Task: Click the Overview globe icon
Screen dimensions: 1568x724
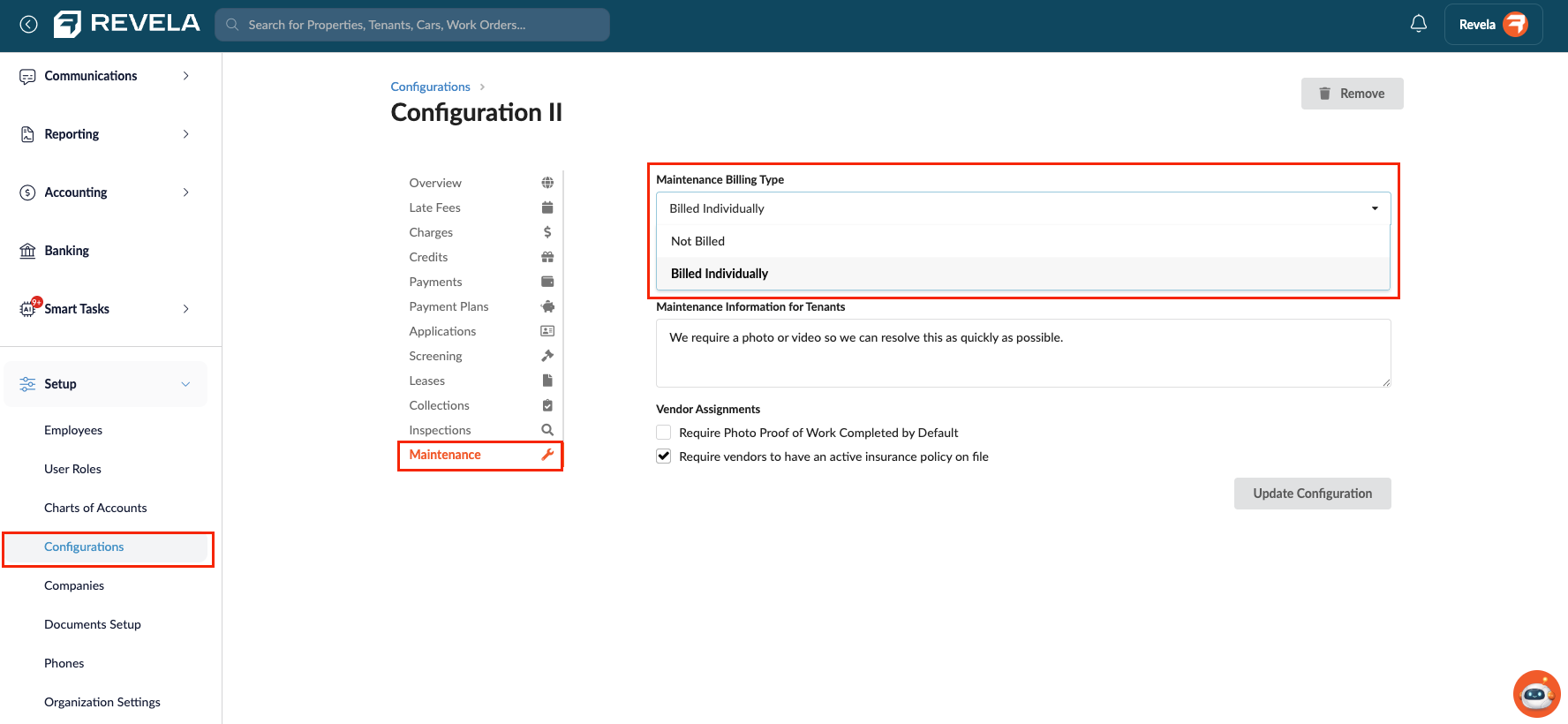Action: pyautogui.click(x=547, y=183)
